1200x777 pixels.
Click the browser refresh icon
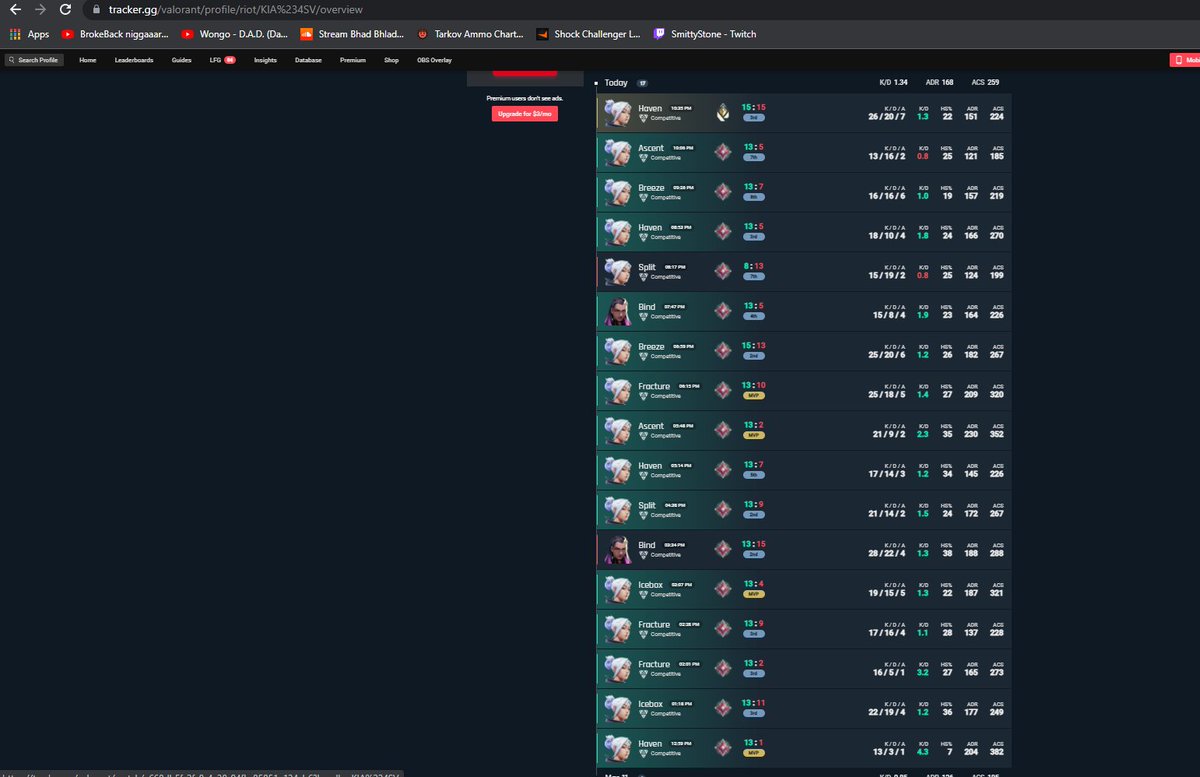[x=65, y=9]
